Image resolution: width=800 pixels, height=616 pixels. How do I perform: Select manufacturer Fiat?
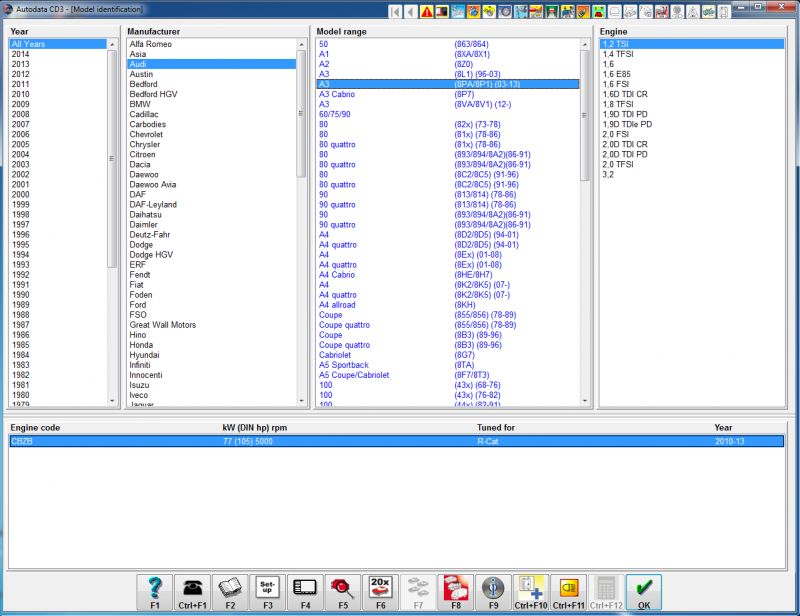pyautogui.click(x=211, y=285)
